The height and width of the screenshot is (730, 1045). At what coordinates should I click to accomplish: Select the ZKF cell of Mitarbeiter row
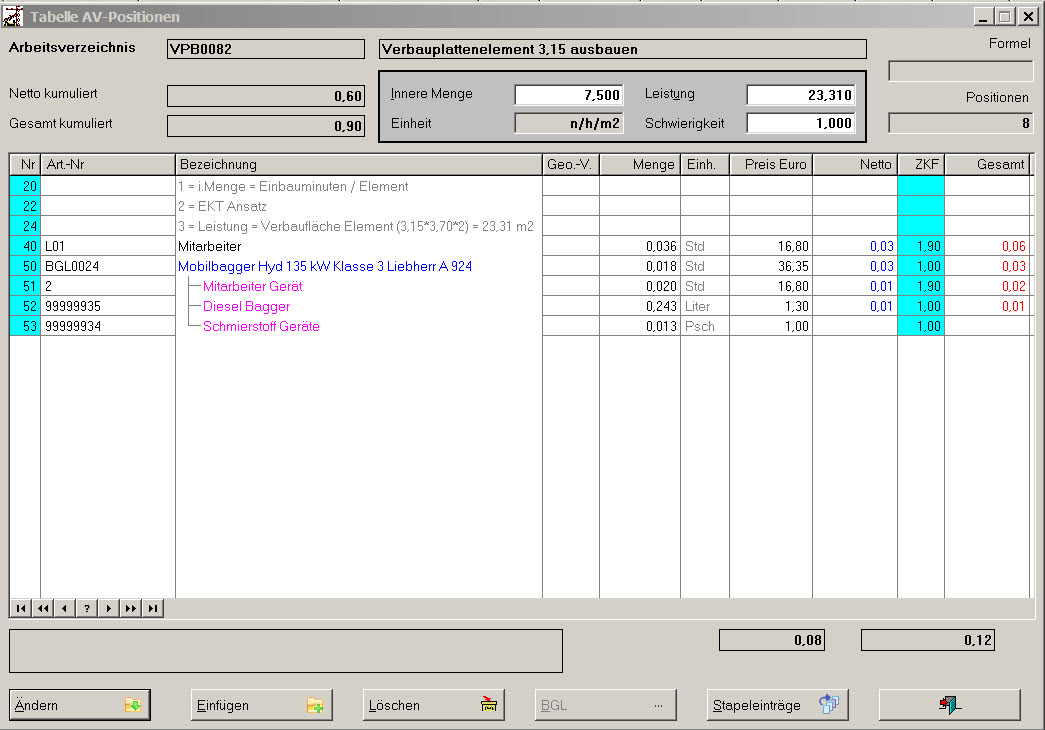(x=920, y=246)
